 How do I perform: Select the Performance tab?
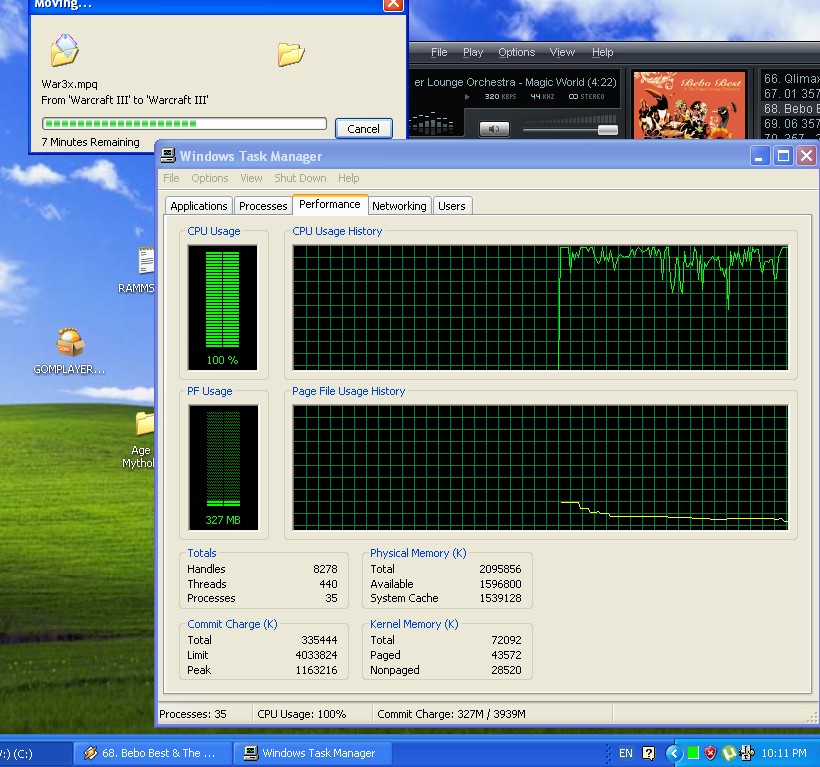(x=330, y=204)
